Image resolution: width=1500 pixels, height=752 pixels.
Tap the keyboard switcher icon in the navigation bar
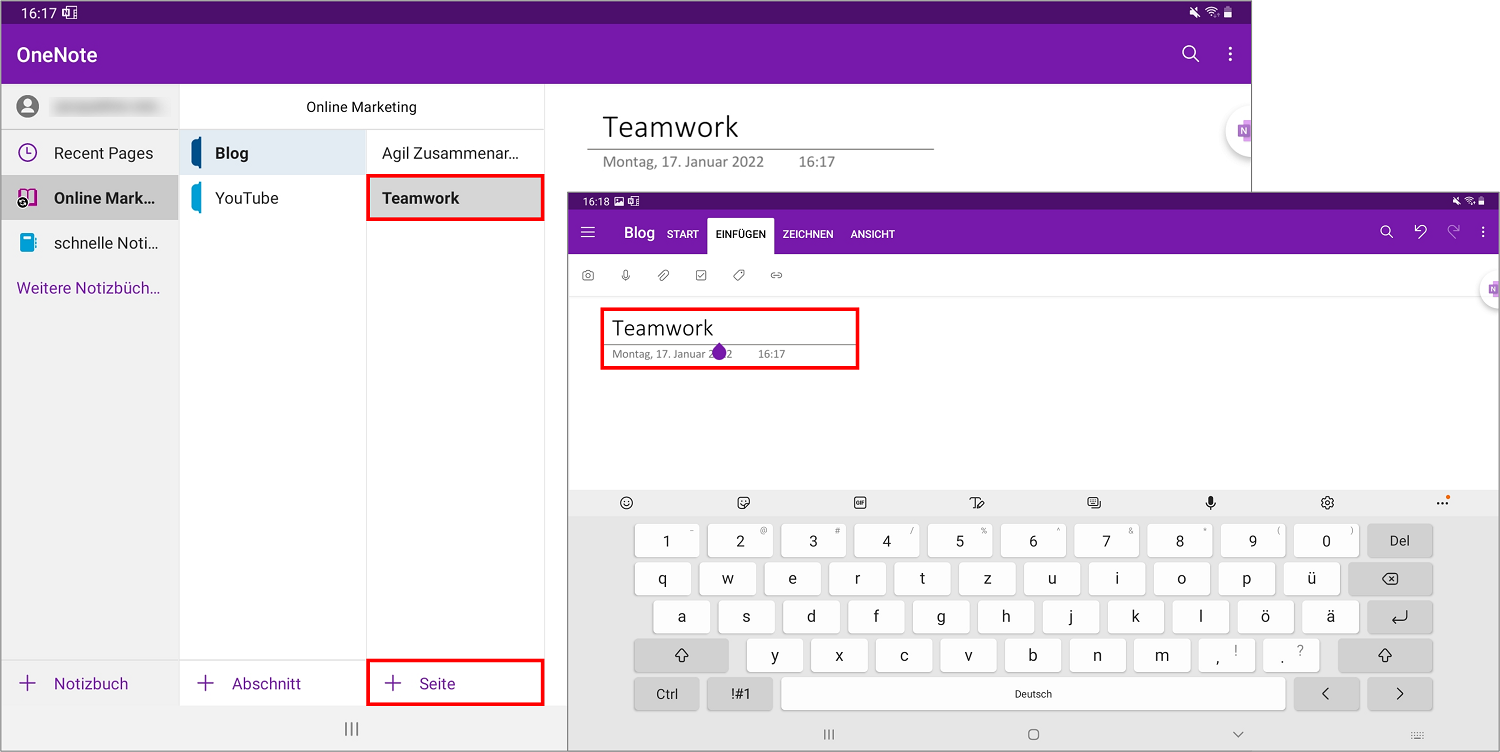point(1418,734)
